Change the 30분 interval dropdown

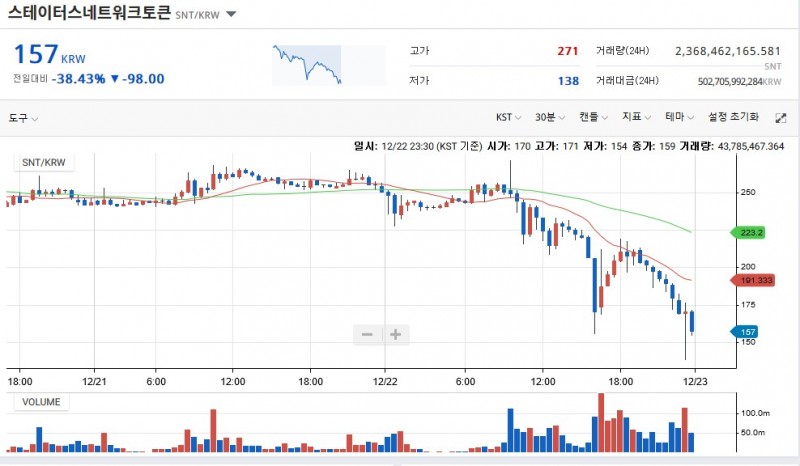click(x=550, y=117)
